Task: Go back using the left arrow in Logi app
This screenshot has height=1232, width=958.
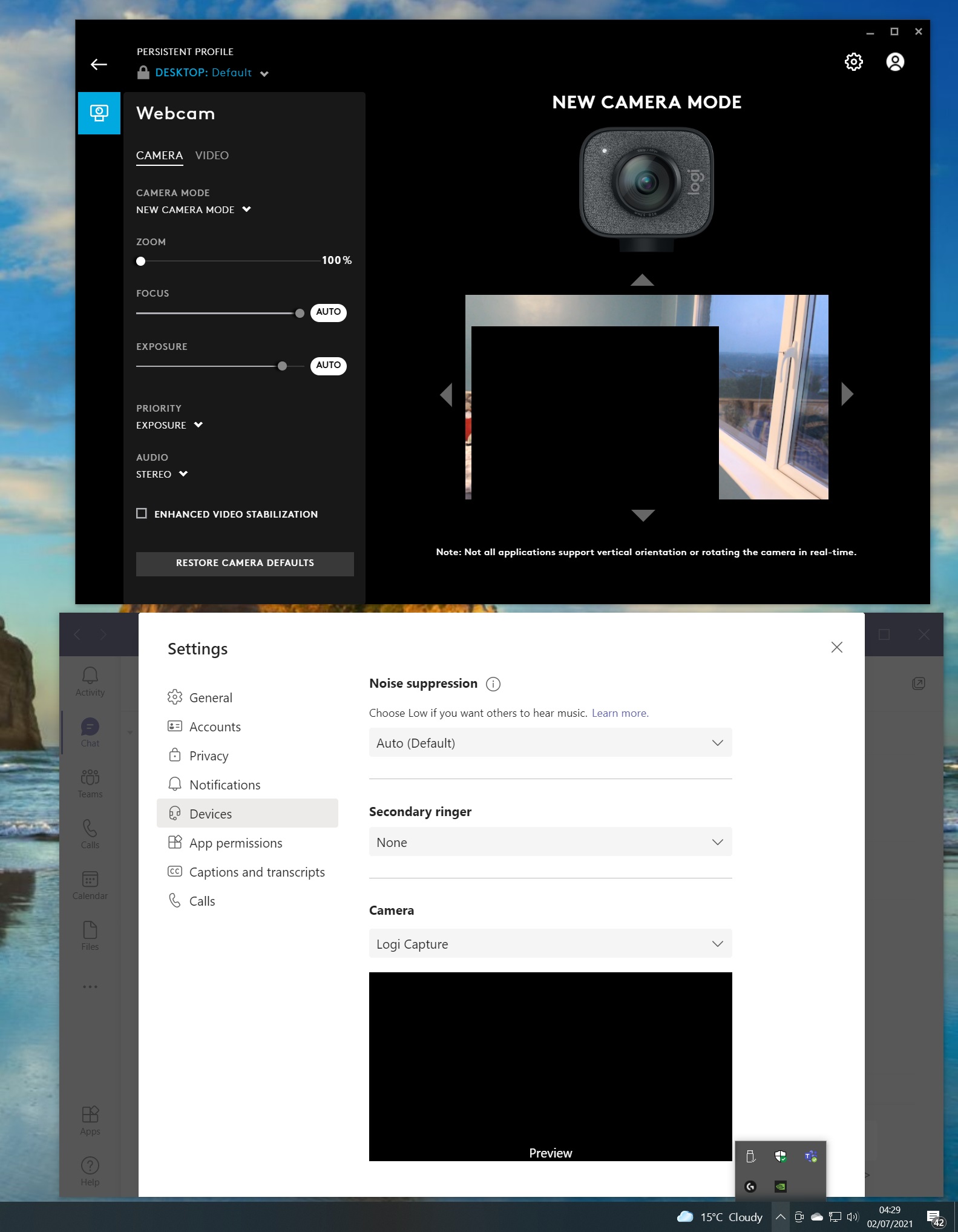Action: coord(99,64)
